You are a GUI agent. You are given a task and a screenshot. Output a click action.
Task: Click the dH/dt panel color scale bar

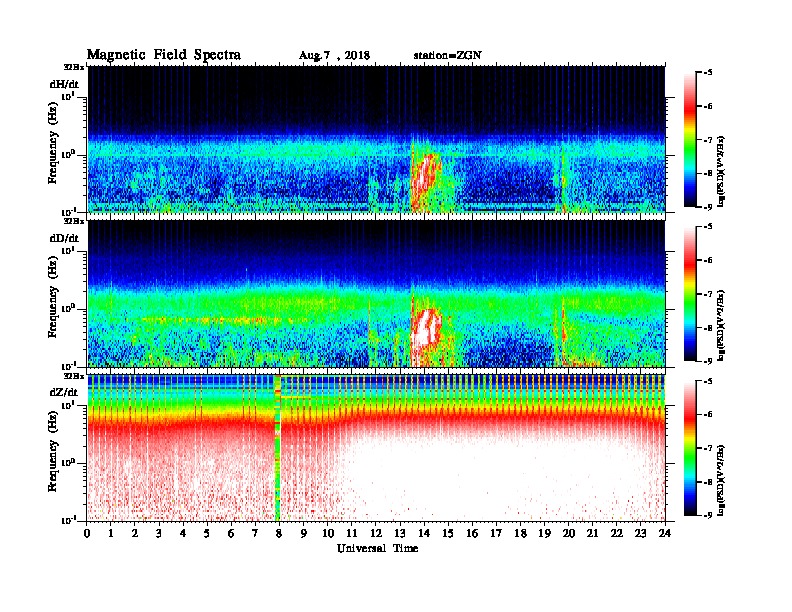pyautogui.click(x=690, y=139)
